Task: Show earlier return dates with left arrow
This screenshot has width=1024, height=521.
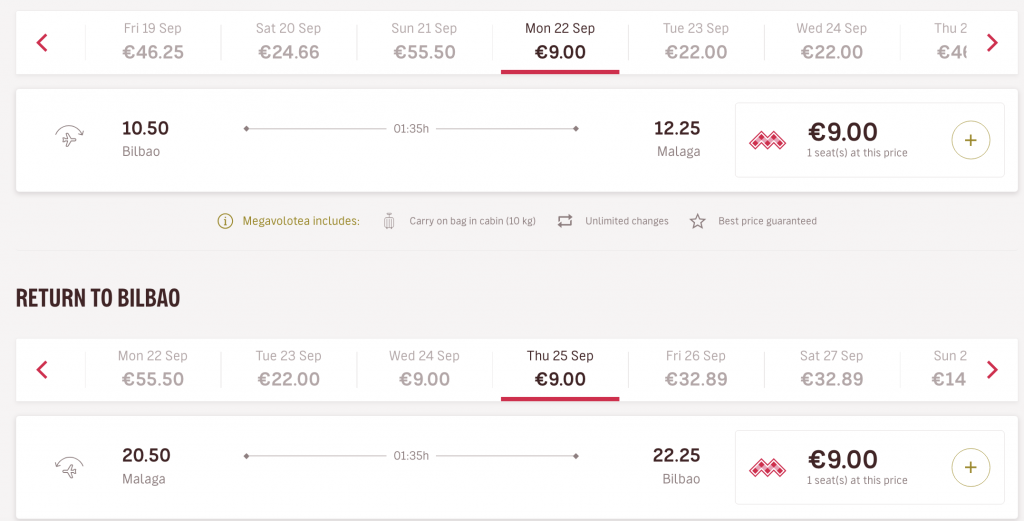Action: click(42, 370)
